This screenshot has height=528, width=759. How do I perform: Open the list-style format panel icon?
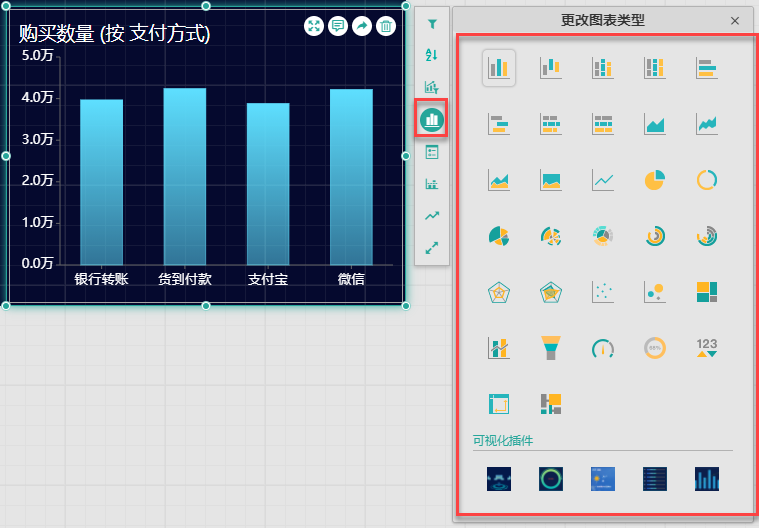432,152
